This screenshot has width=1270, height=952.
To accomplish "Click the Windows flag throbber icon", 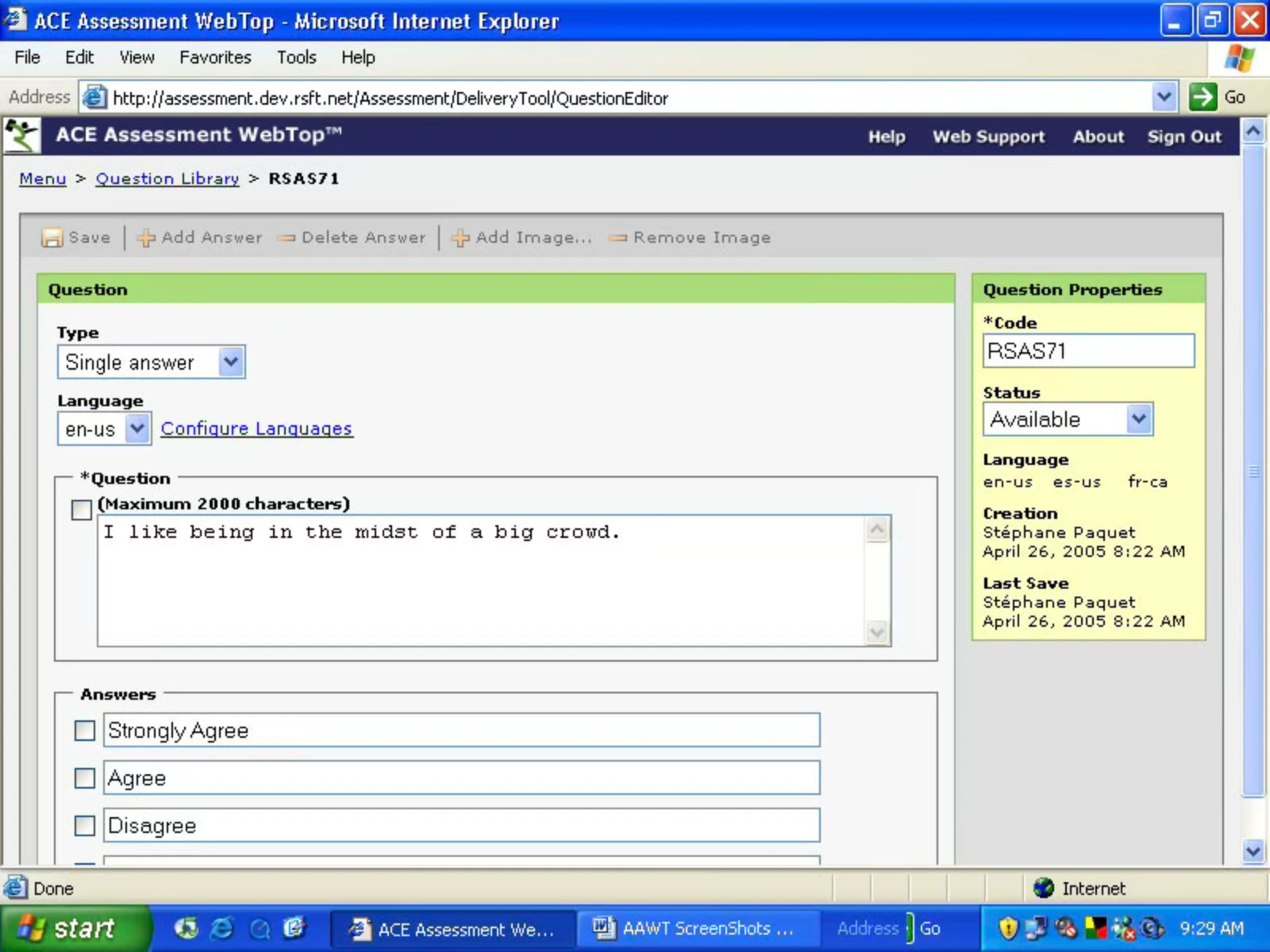I will click(1239, 58).
